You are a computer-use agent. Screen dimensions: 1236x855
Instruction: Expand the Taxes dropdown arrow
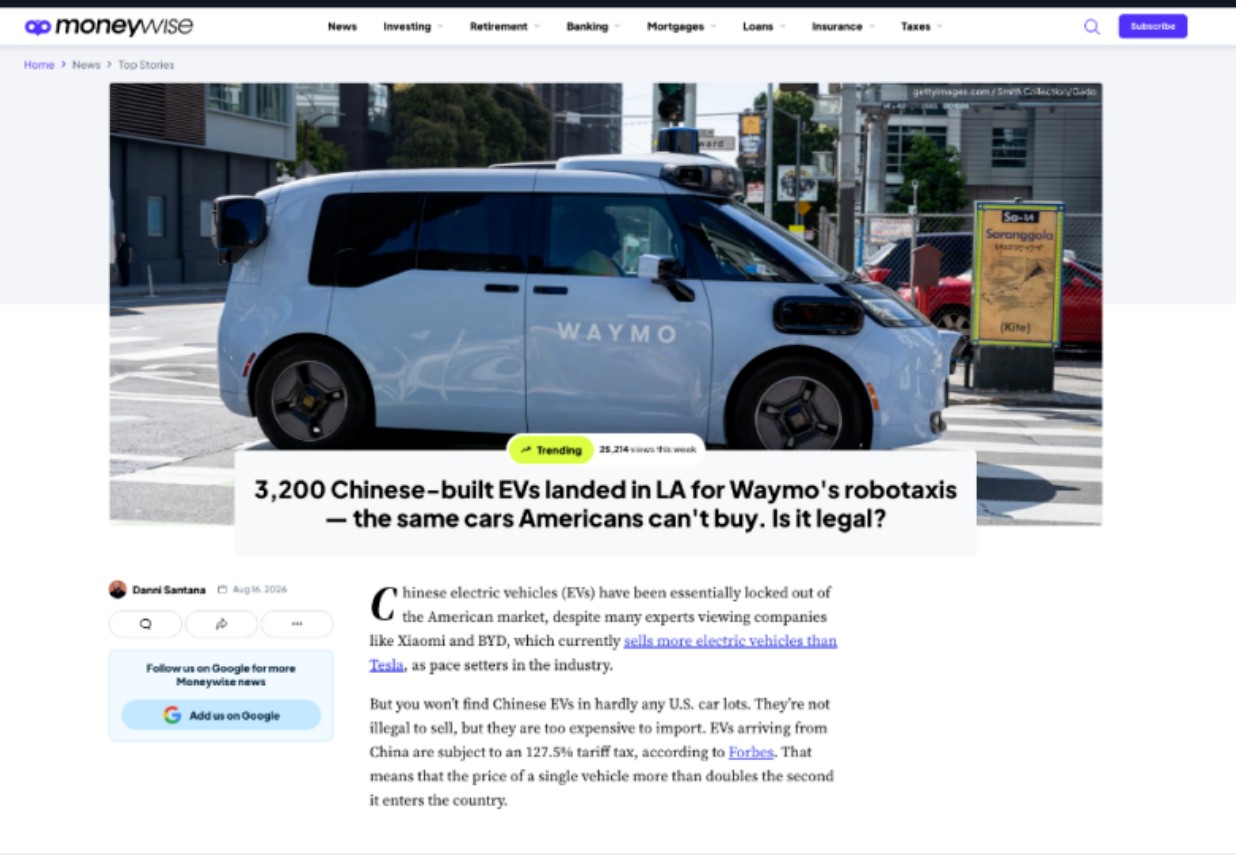(x=939, y=27)
